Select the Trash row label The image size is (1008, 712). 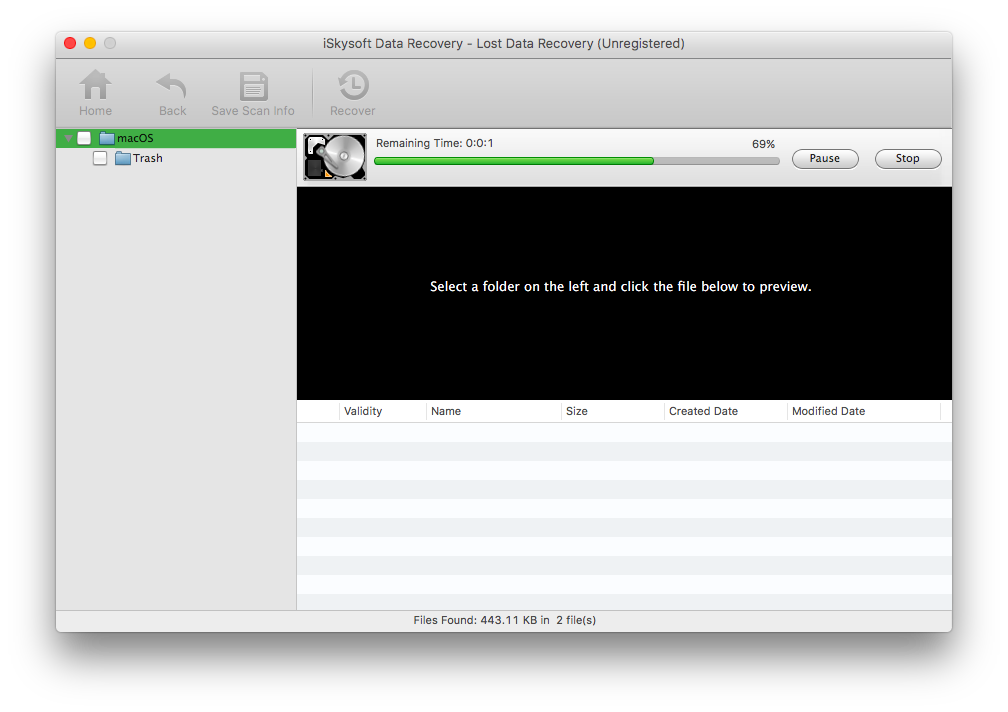(x=148, y=158)
